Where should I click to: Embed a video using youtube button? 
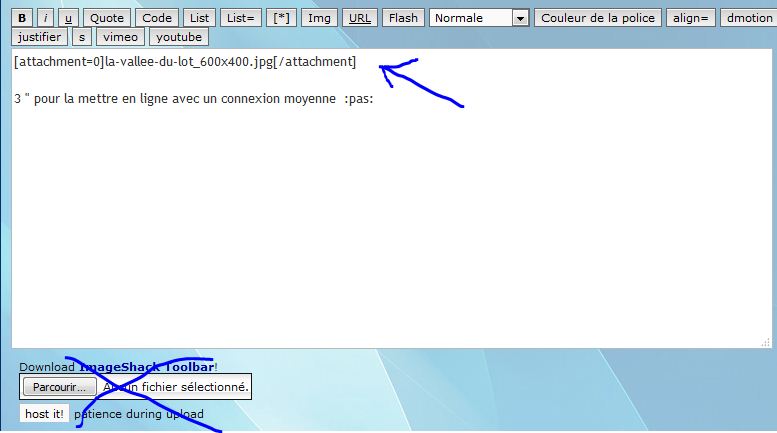(178, 37)
